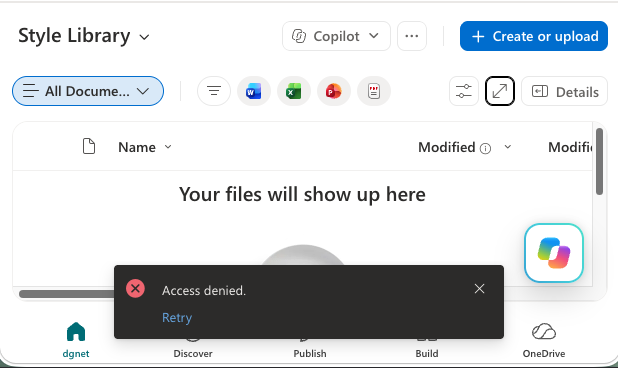Click the Modified column info icon

point(485,148)
